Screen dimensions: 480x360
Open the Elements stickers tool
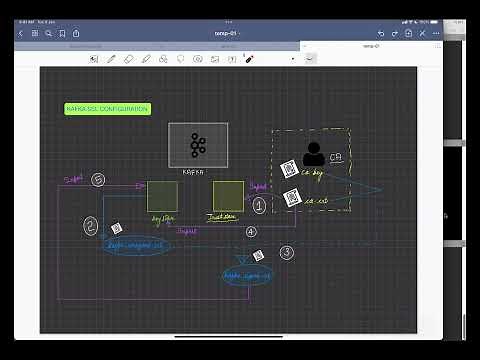tap(198, 59)
